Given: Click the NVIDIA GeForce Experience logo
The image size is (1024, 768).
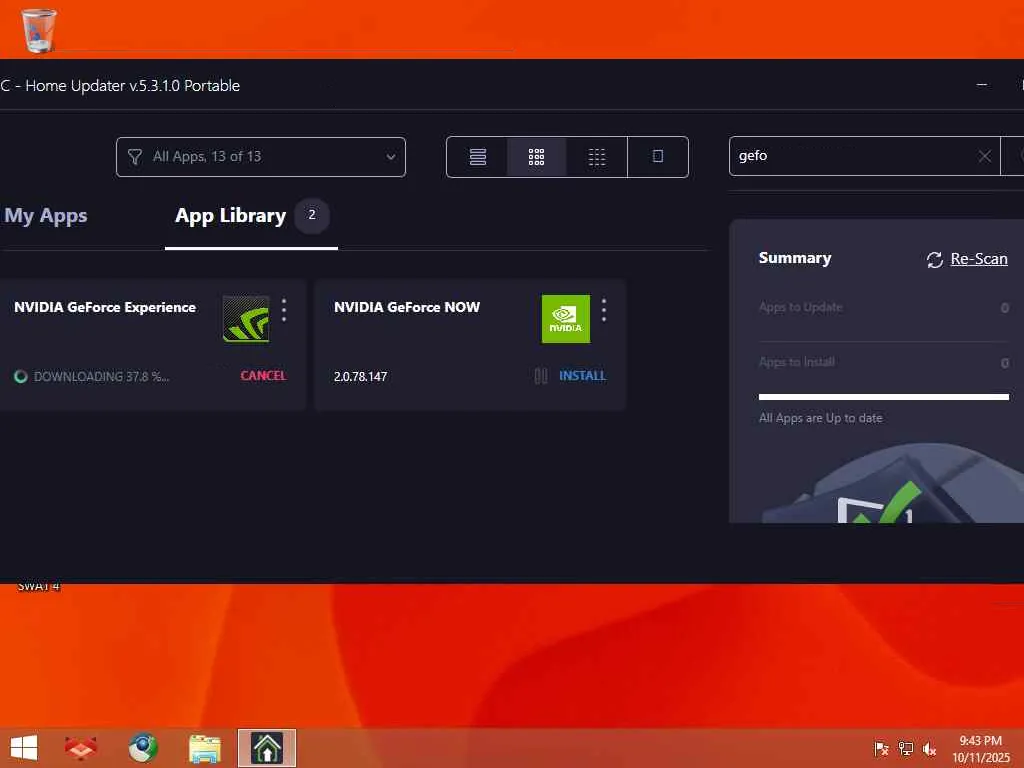Looking at the screenshot, I should point(246,319).
